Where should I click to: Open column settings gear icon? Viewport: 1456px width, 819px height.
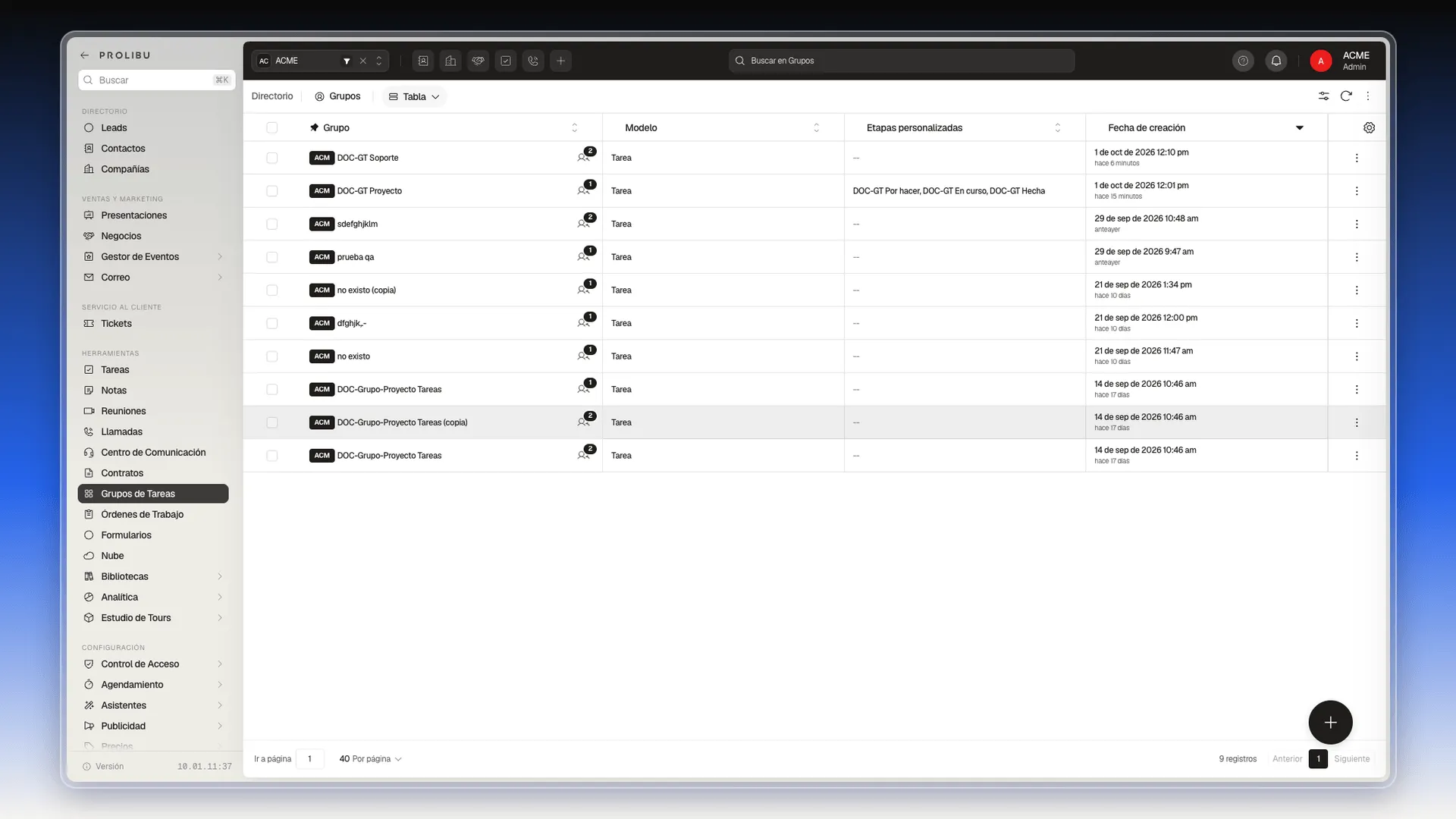tap(1369, 127)
